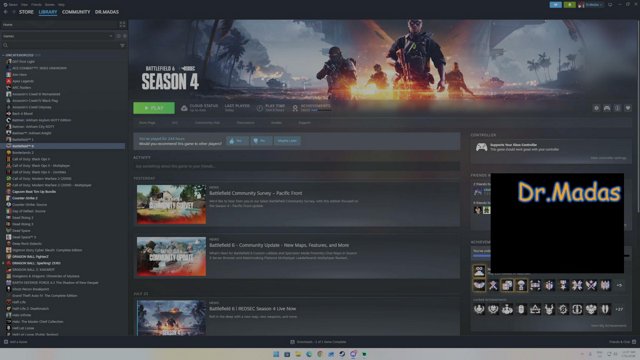Open the Discussions sub-tab

(x=246, y=123)
